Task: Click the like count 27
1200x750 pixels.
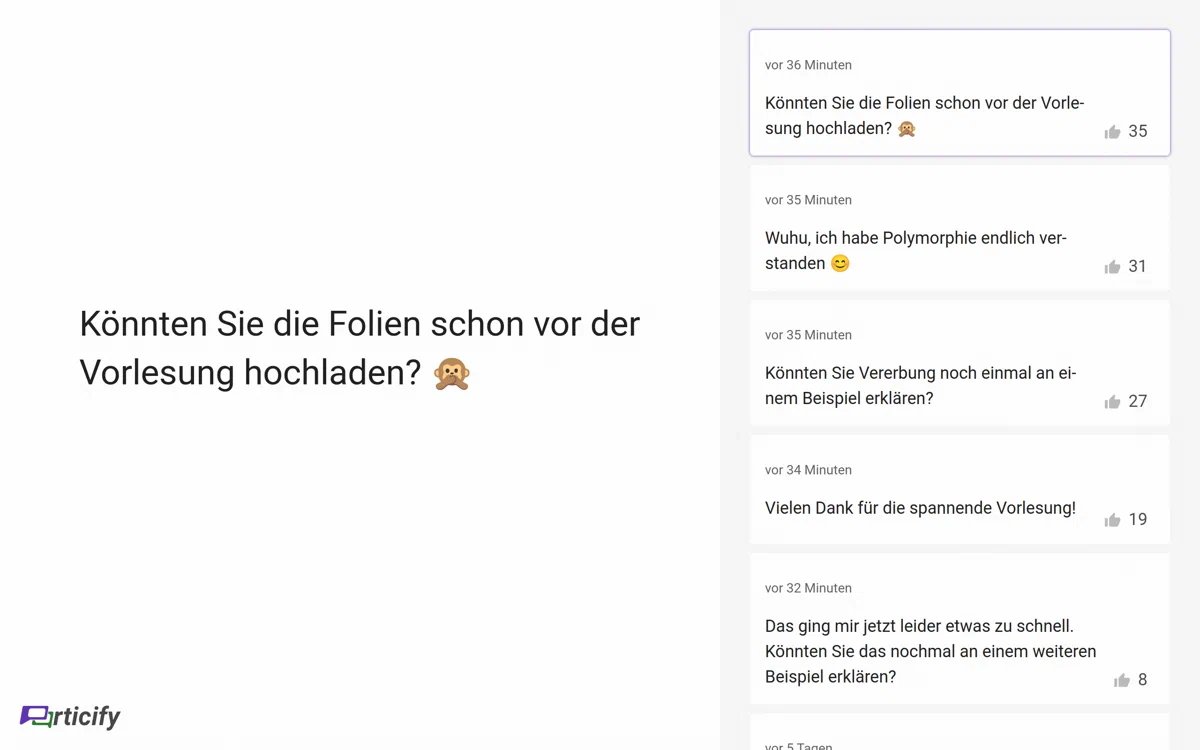Action: coord(1138,402)
